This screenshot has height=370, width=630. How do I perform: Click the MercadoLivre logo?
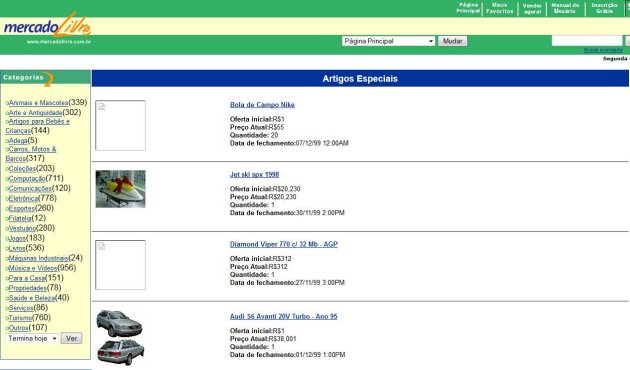click(47, 25)
